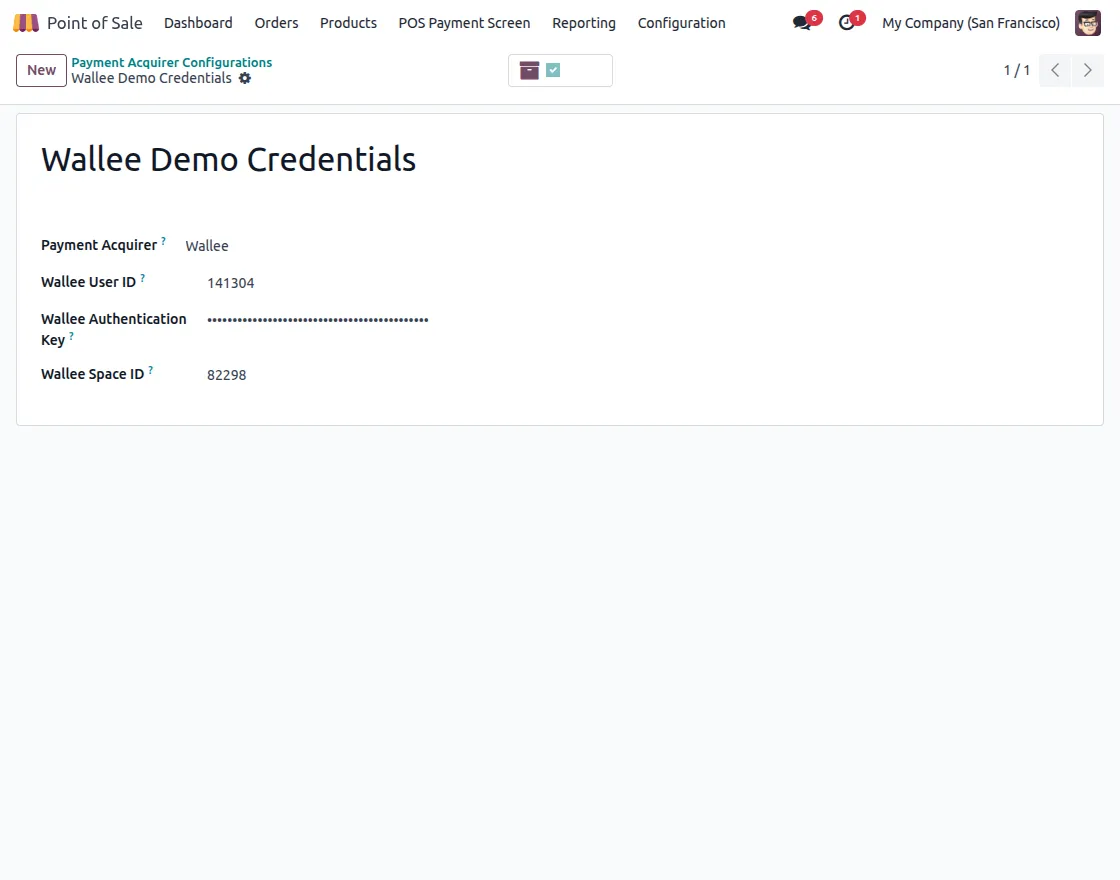Go to the next record arrow

tap(1088, 70)
